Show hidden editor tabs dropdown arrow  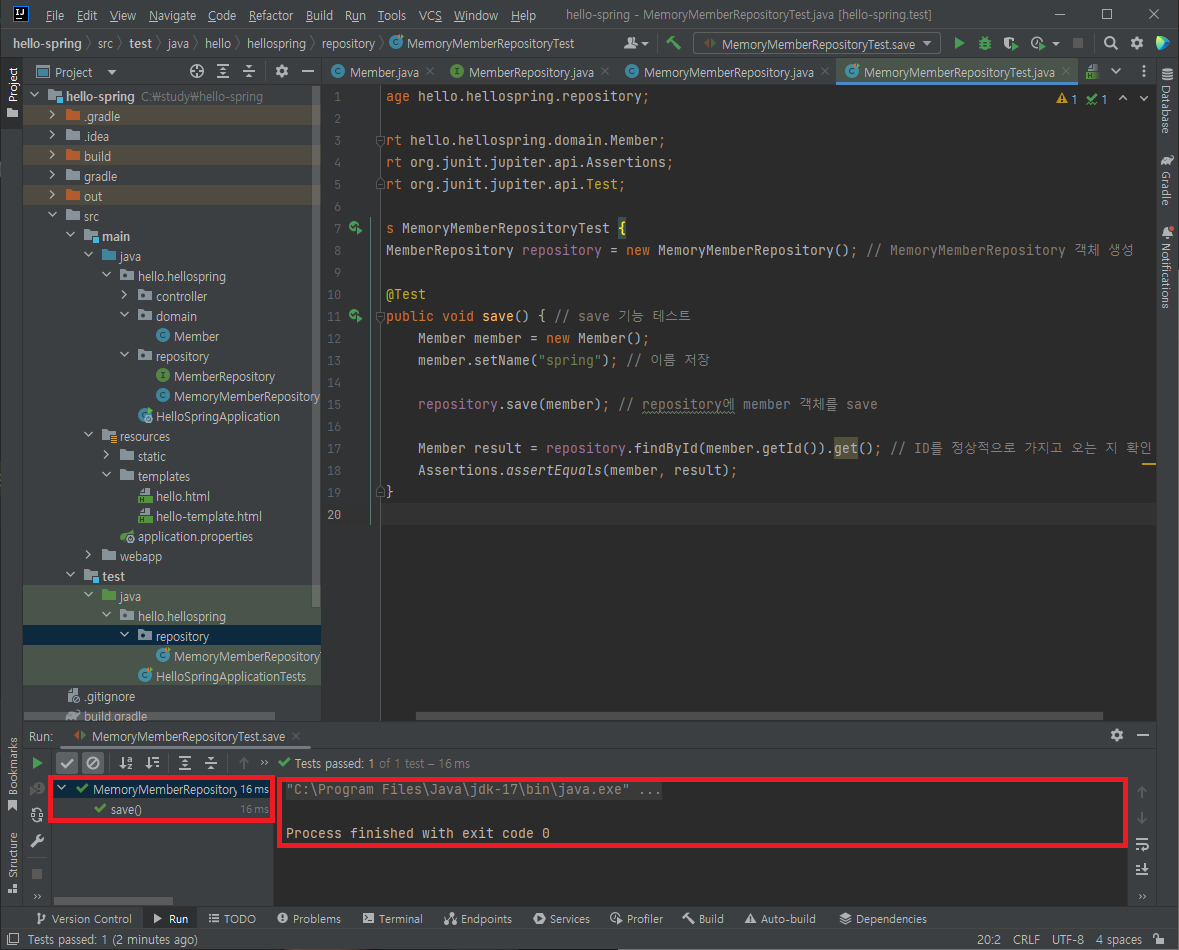pos(1116,71)
